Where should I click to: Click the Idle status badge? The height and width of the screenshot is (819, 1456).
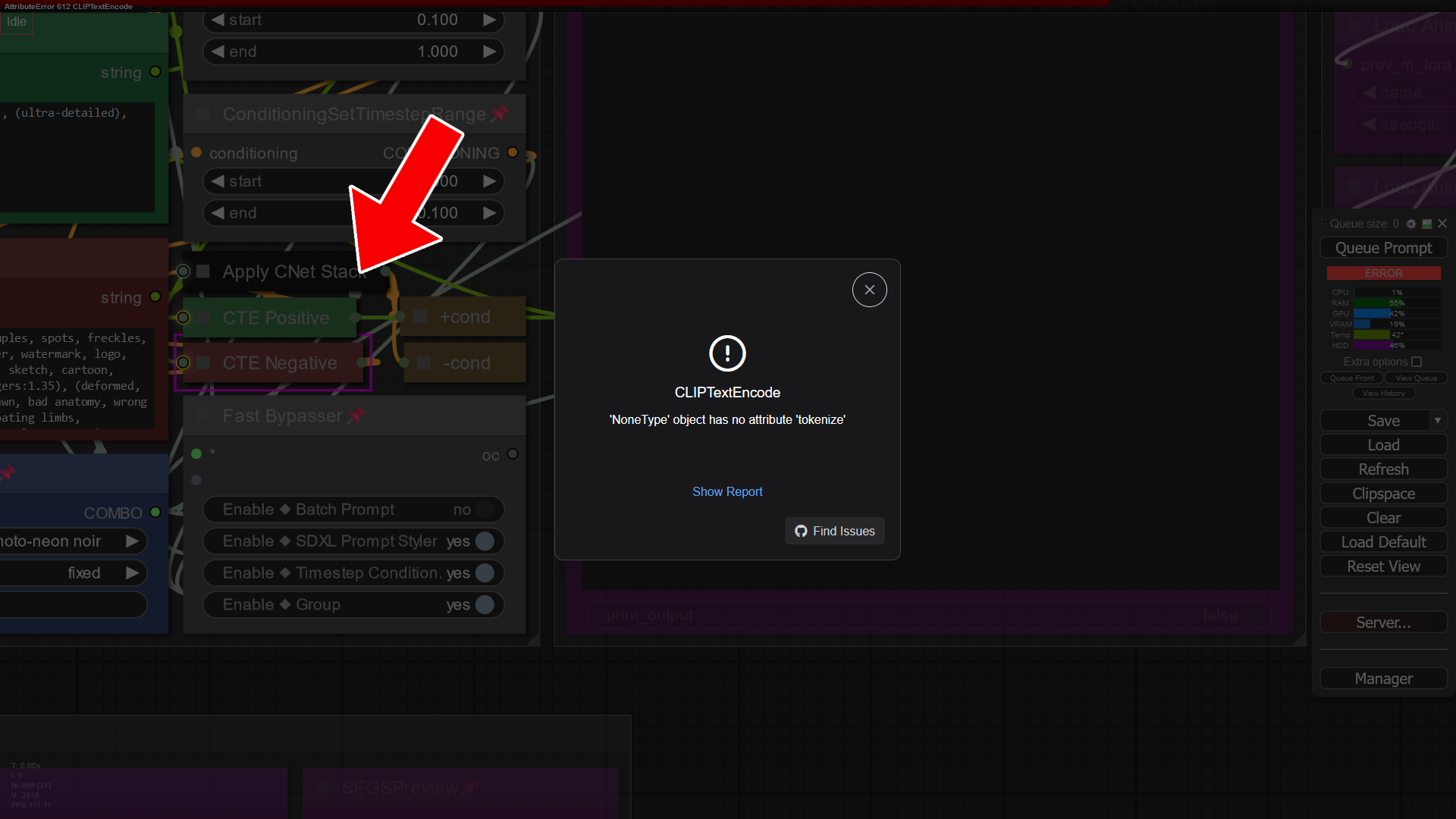click(x=17, y=22)
